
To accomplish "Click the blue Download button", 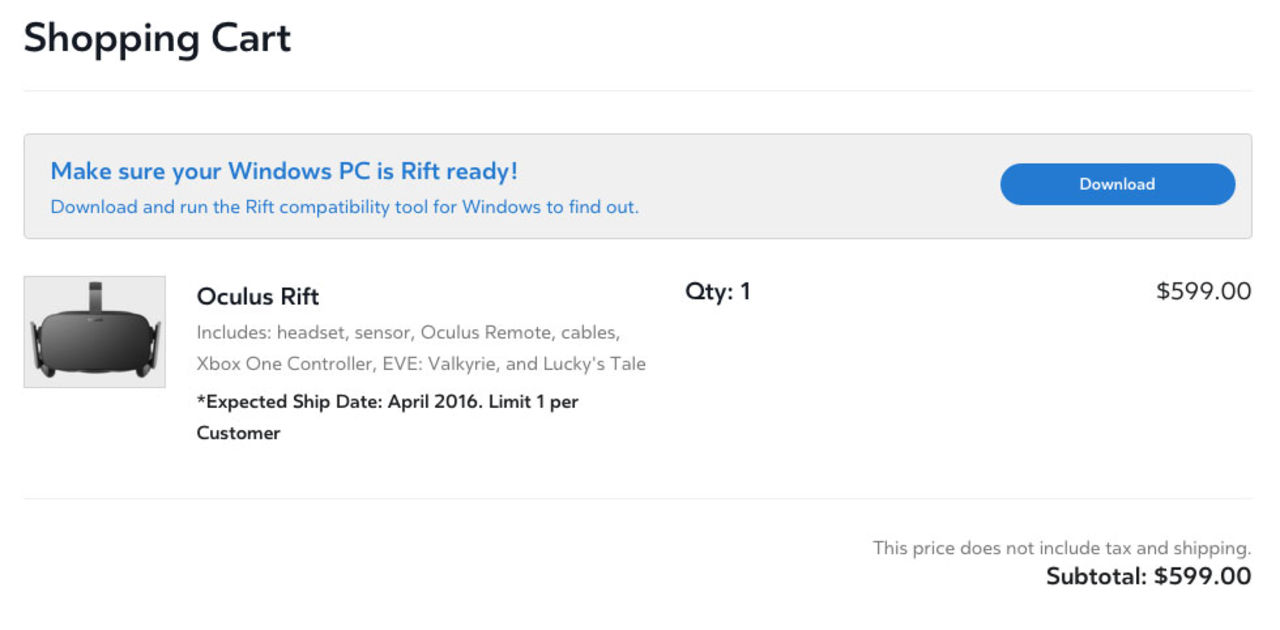I will point(1117,184).
